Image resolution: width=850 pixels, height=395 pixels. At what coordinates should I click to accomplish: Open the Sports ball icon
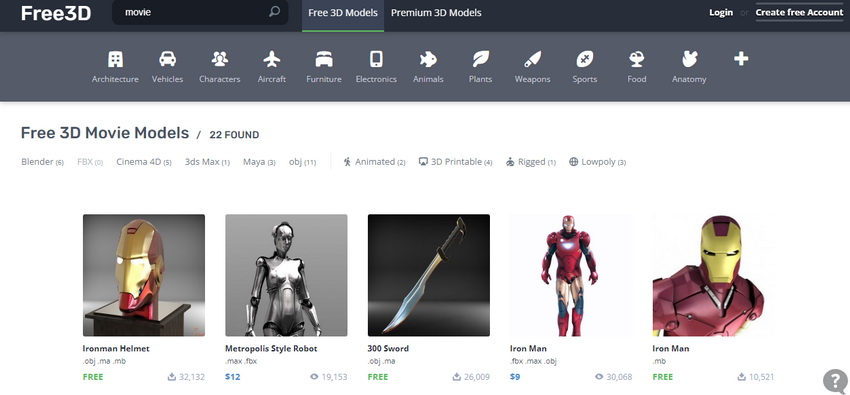point(584,59)
